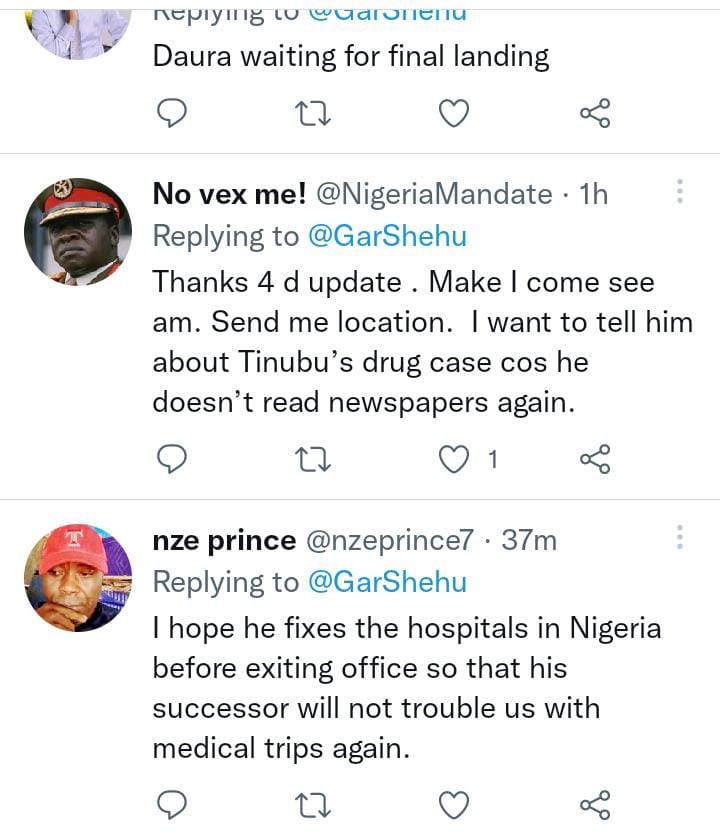This screenshot has width=720, height=832.
Task: Open the No vex me! profile picture
Action: point(78,232)
